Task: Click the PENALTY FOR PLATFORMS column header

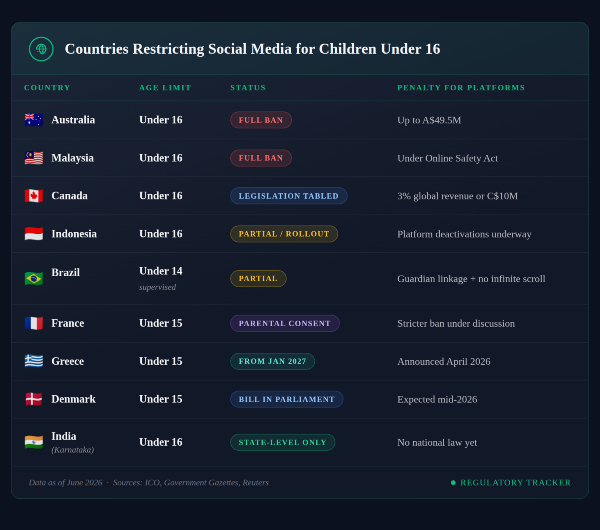Action: pos(461,88)
